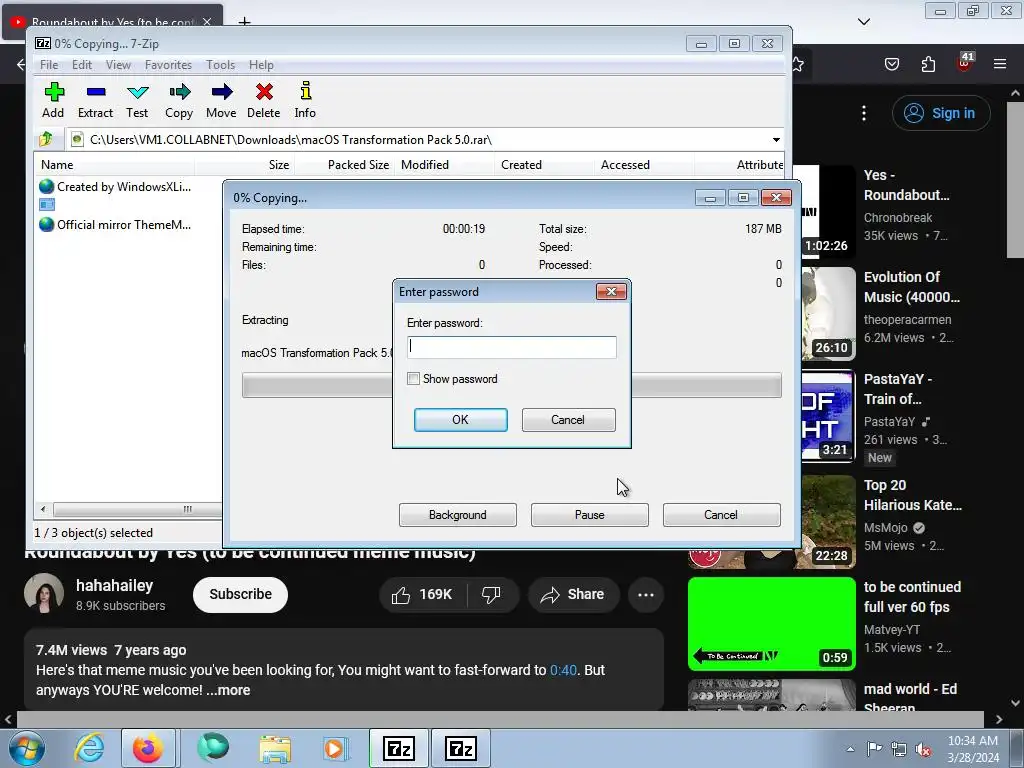Open the Evolution Of Music video thumbnail
This screenshot has height=768, width=1024.
(x=829, y=313)
